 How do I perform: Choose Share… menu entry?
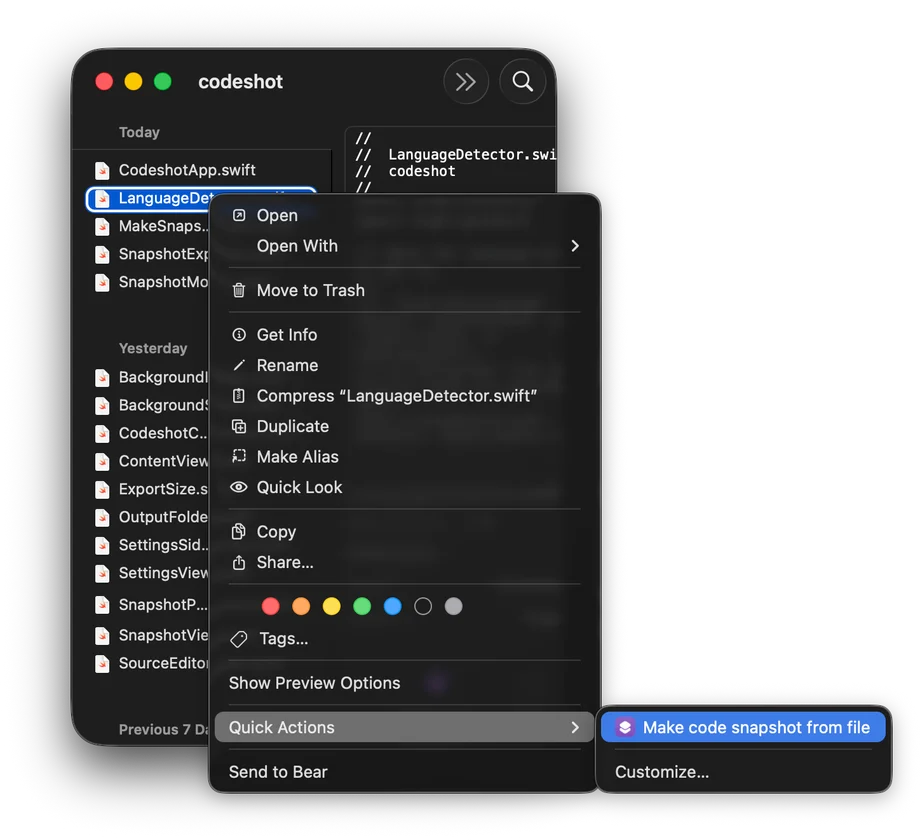pos(404,563)
